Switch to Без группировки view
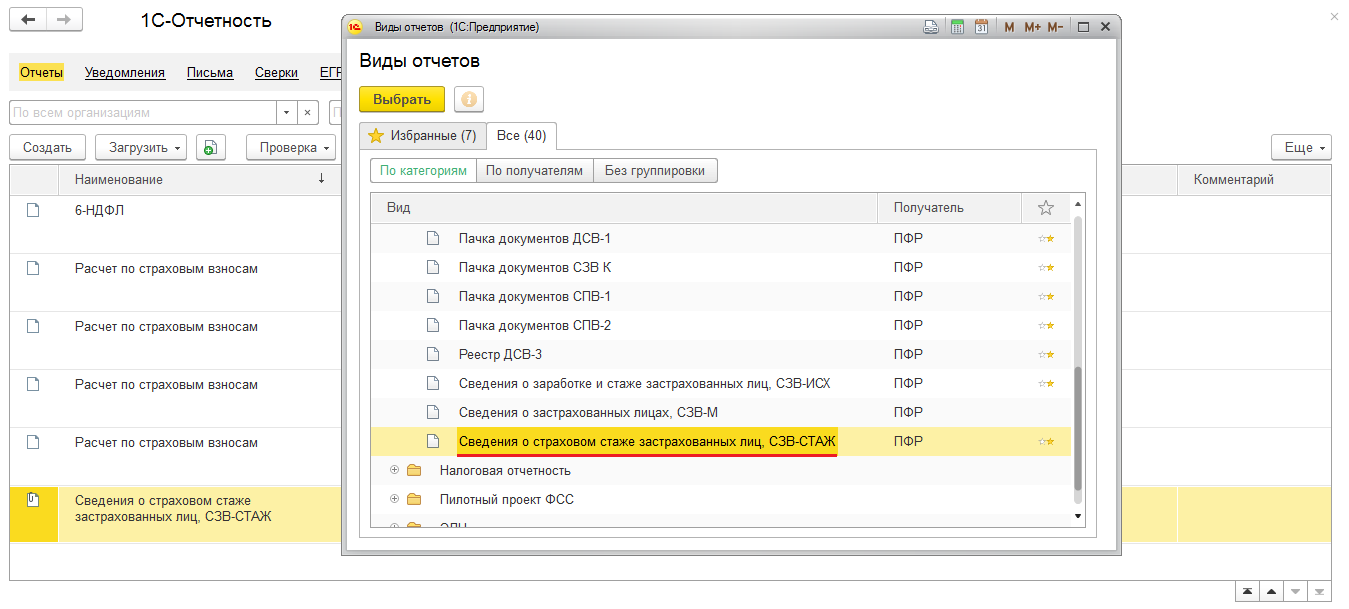Image resolution: width=1349 pixels, height=609 pixels. pyautogui.click(x=655, y=171)
